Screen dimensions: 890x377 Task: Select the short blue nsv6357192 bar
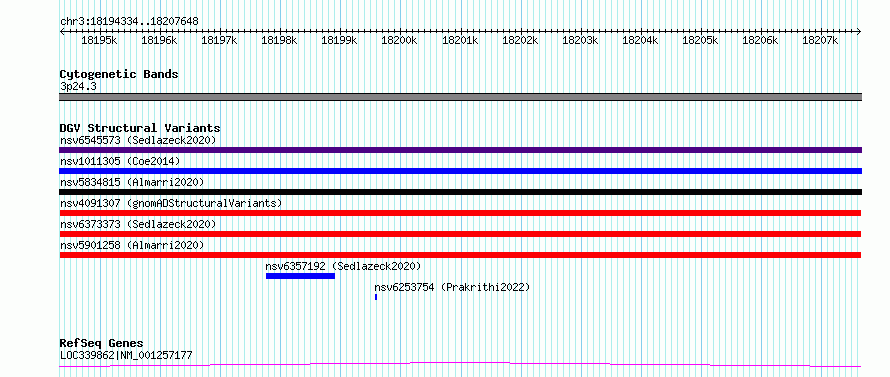pos(300,276)
